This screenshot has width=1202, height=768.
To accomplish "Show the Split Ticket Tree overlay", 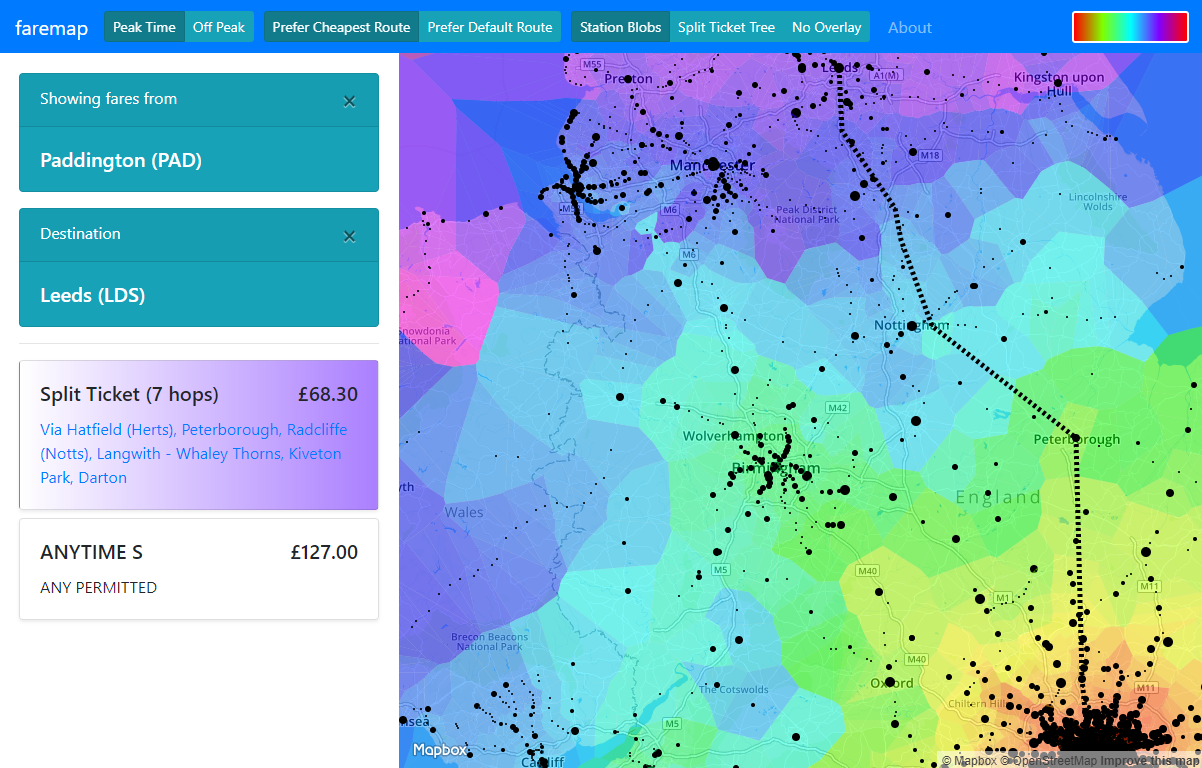I will (x=726, y=27).
